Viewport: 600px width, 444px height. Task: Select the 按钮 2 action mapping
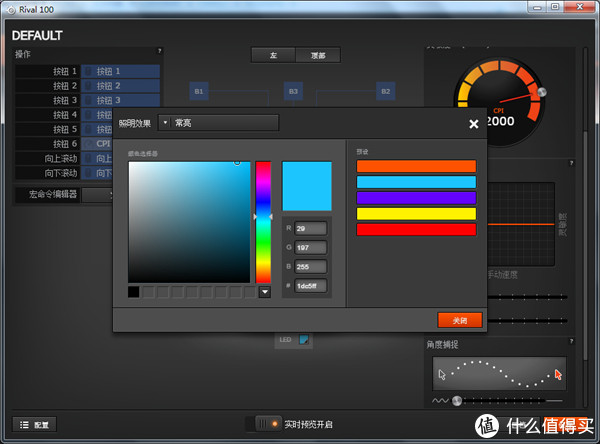[120, 86]
